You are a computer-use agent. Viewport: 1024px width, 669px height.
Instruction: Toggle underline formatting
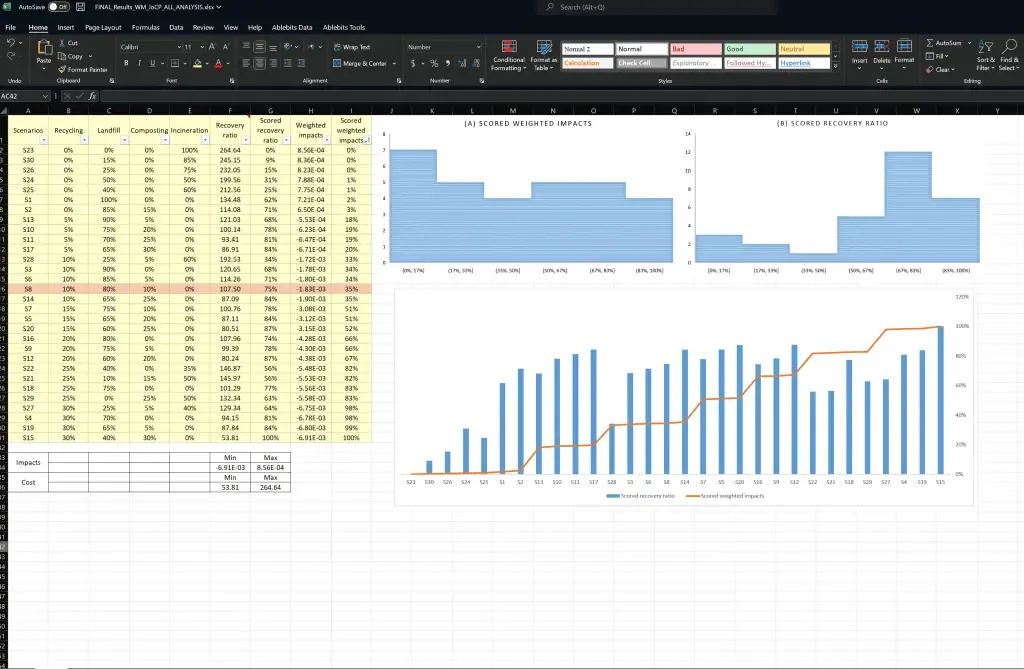(x=152, y=62)
